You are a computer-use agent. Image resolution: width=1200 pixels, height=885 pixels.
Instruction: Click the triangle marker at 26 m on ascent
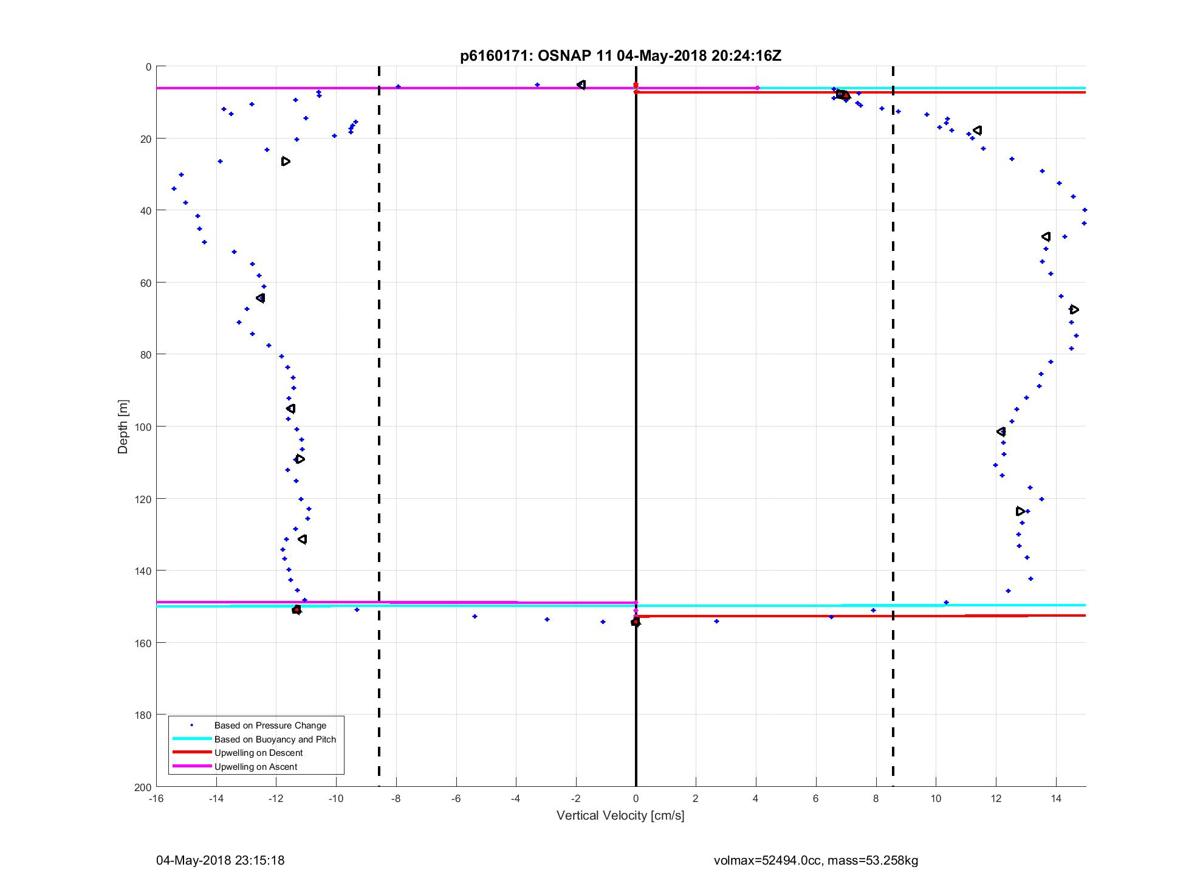[x=286, y=161]
